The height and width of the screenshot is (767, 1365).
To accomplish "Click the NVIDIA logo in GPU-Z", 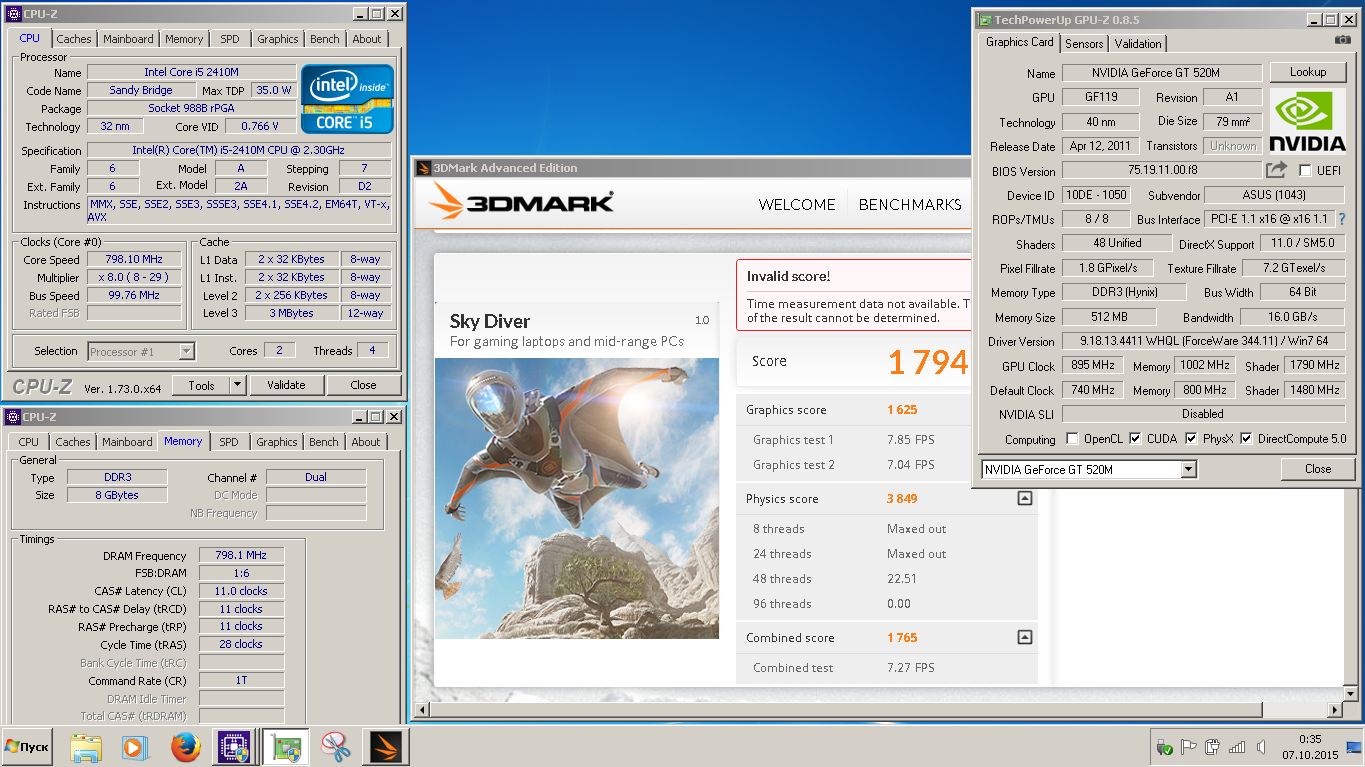I will coord(1307,121).
